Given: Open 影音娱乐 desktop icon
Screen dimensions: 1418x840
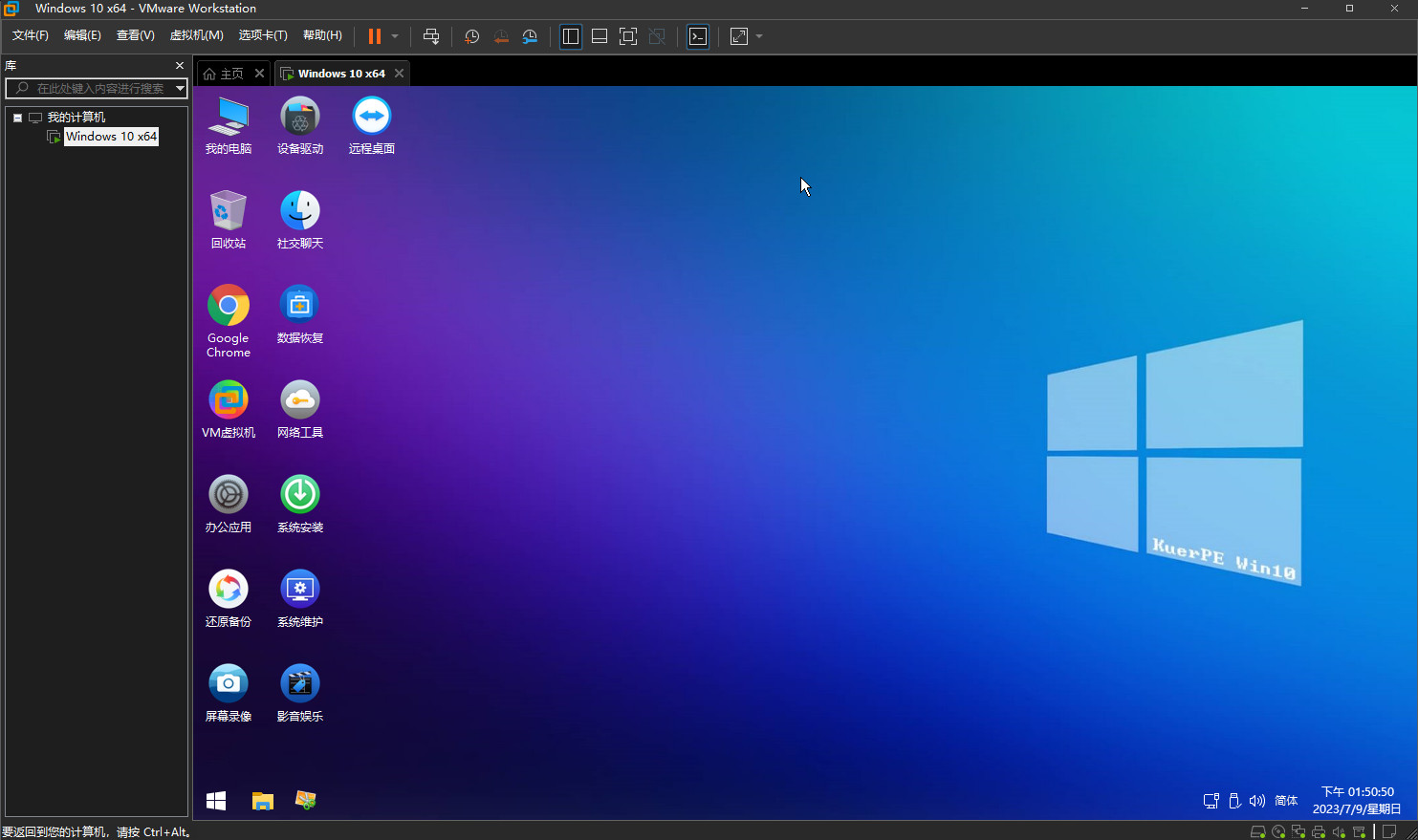Looking at the screenshot, I should 300,693.
